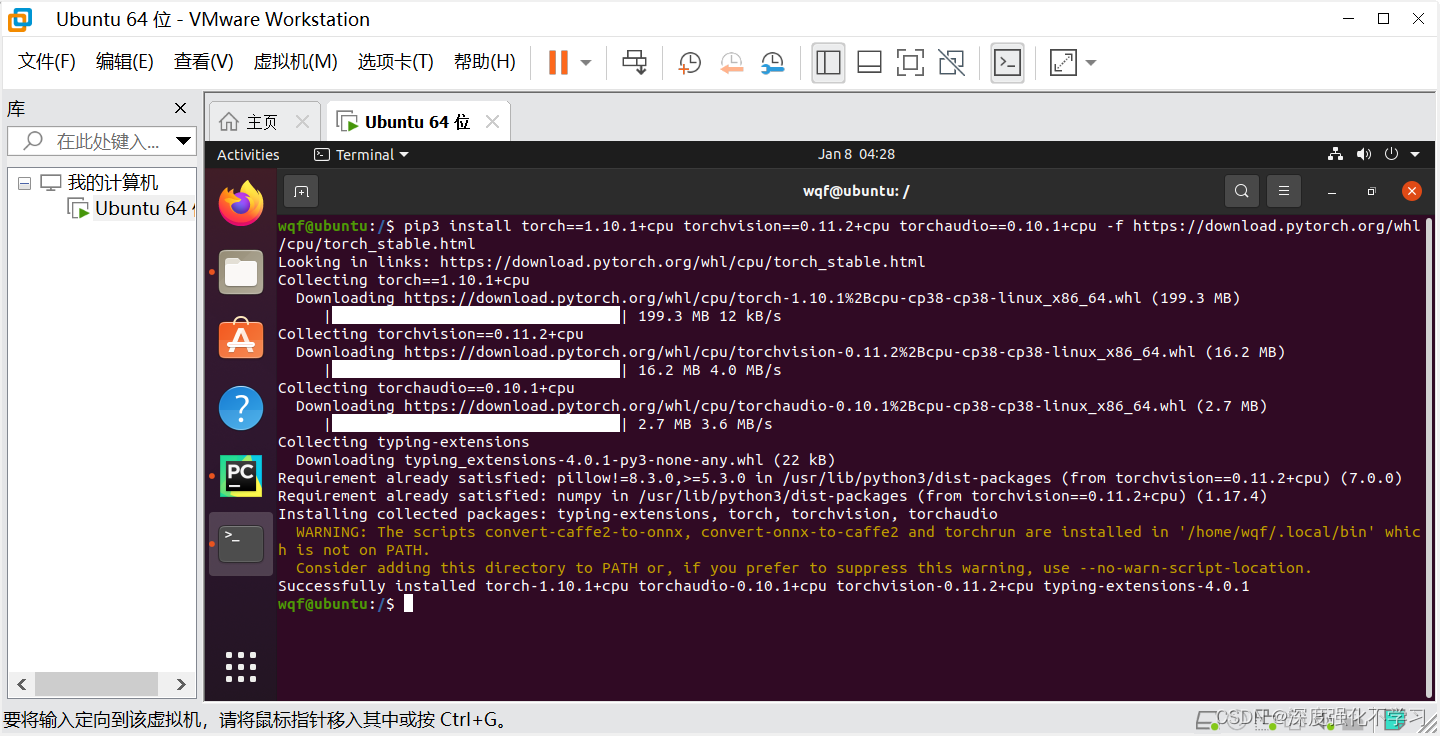Close the 库 library panel
This screenshot has height=736, width=1440.
pyautogui.click(x=181, y=108)
